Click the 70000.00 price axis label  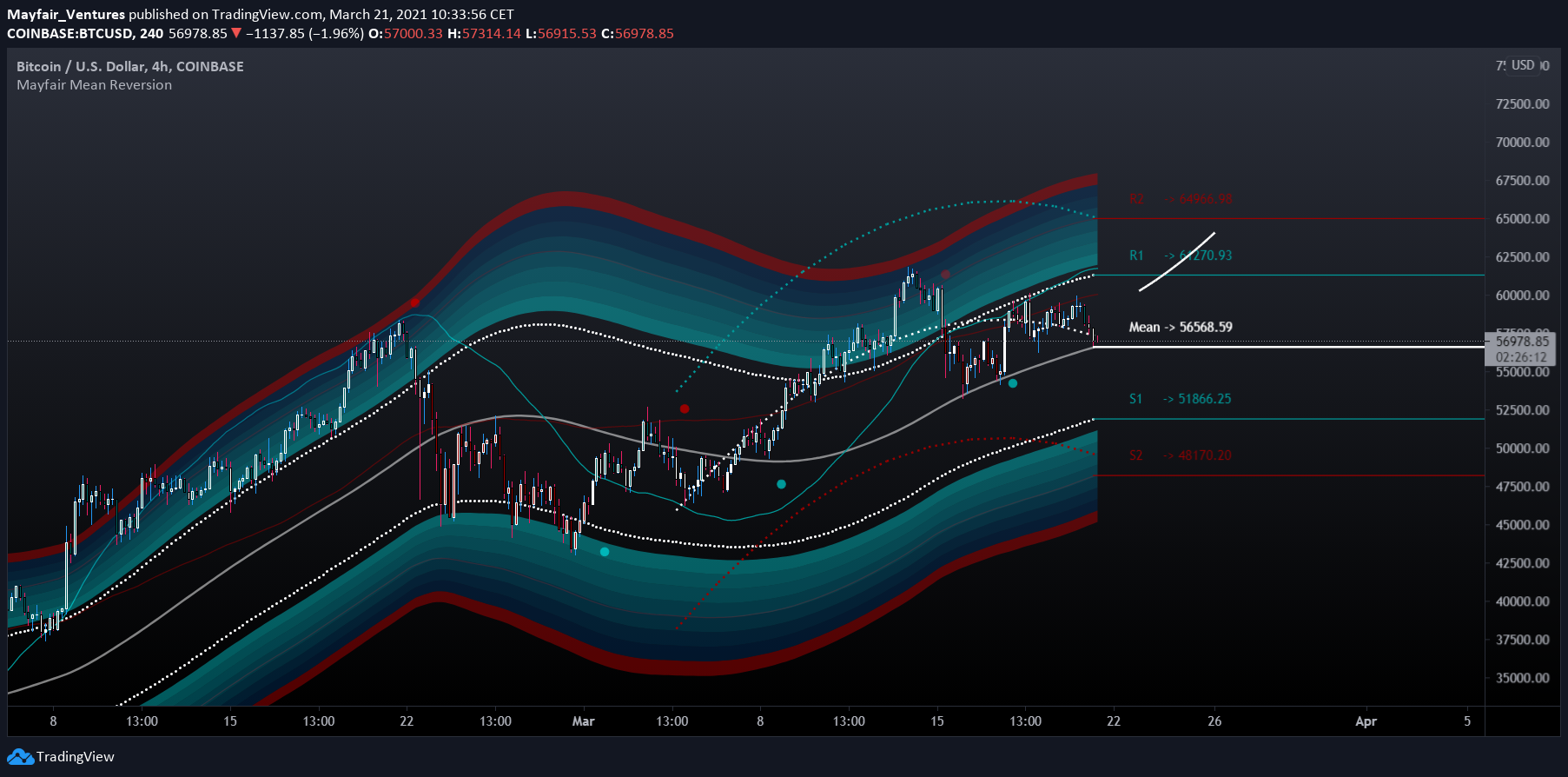click(x=1522, y=143)
